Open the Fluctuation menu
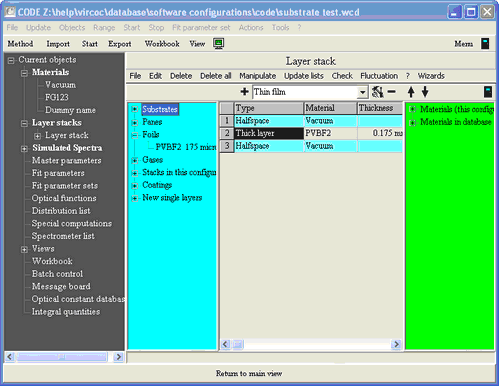Screen dimensions: 499x386 click(x=379, y=76)
